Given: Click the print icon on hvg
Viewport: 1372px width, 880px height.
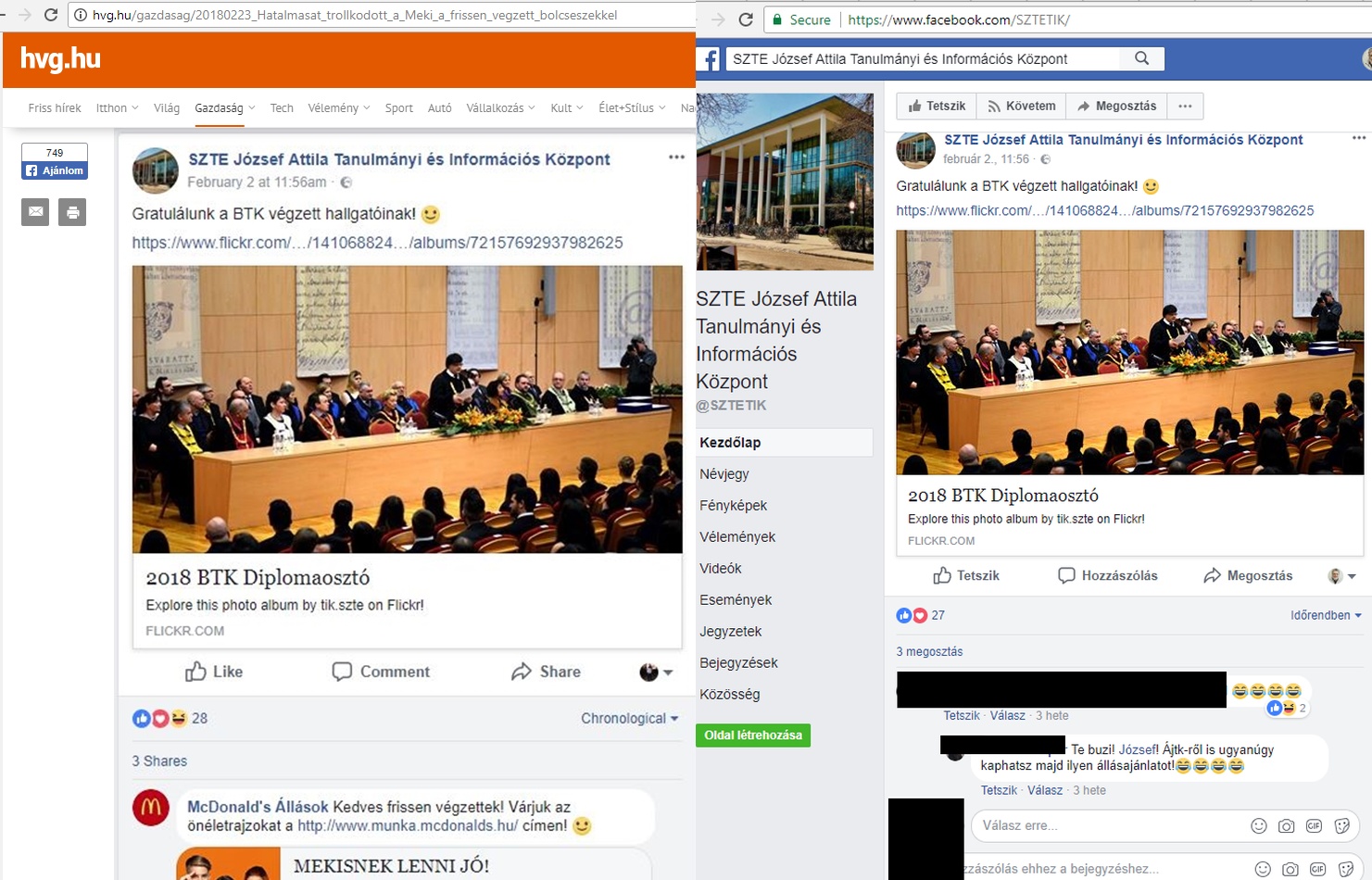Looking at the screenshot, I should point(72,212).
